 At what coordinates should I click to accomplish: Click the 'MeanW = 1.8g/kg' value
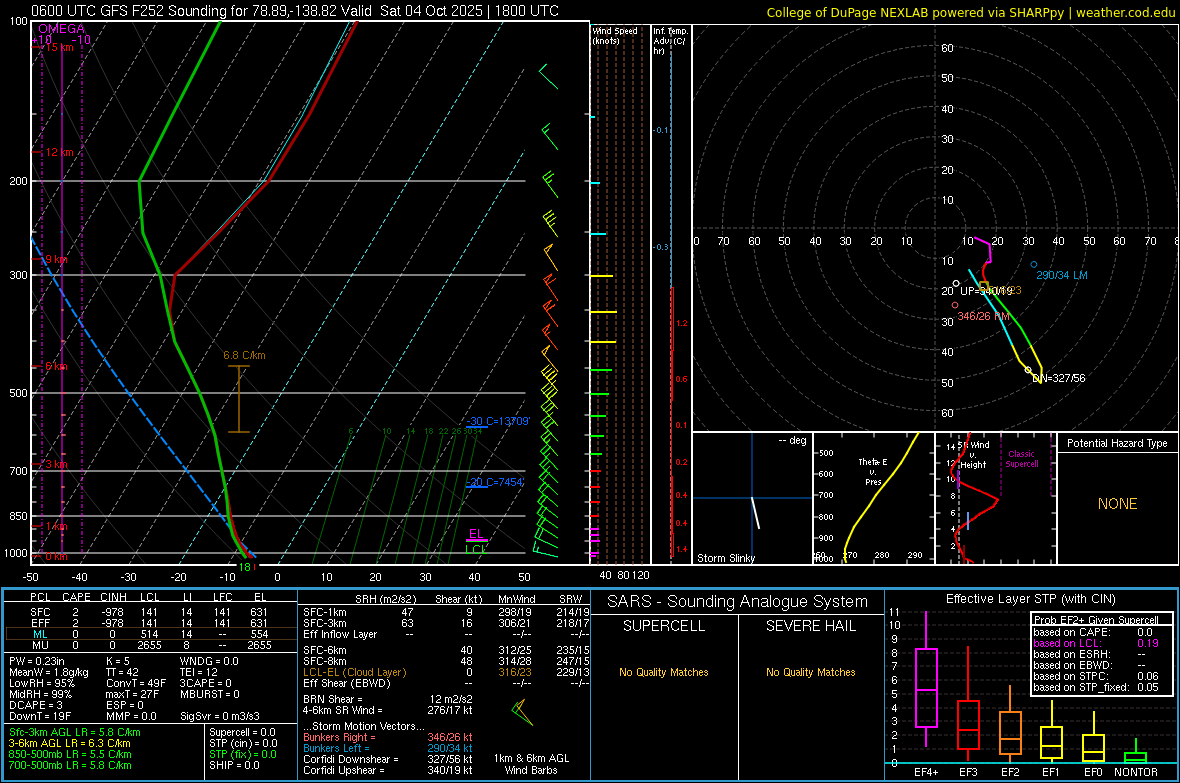49,672
